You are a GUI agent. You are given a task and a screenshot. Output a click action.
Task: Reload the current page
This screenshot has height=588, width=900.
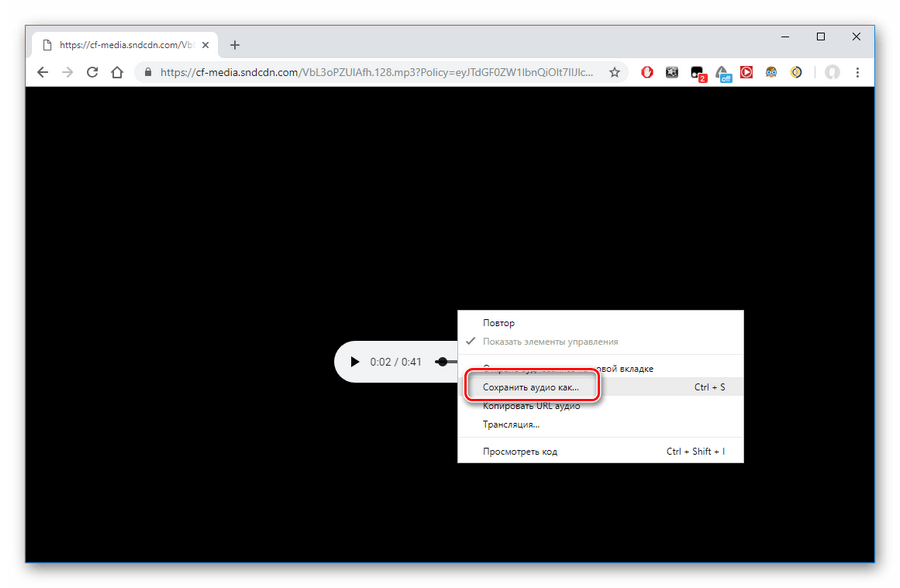(x=92, y=73)
